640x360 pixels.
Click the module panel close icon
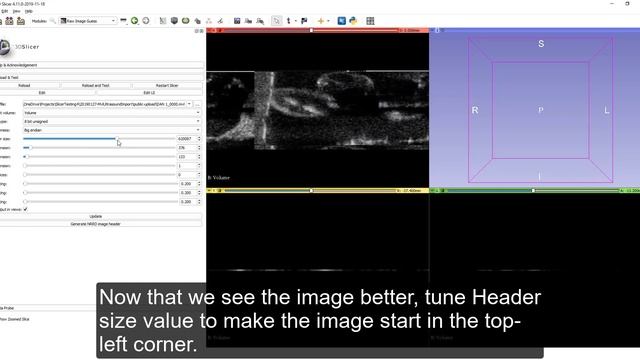pos(202,31)
